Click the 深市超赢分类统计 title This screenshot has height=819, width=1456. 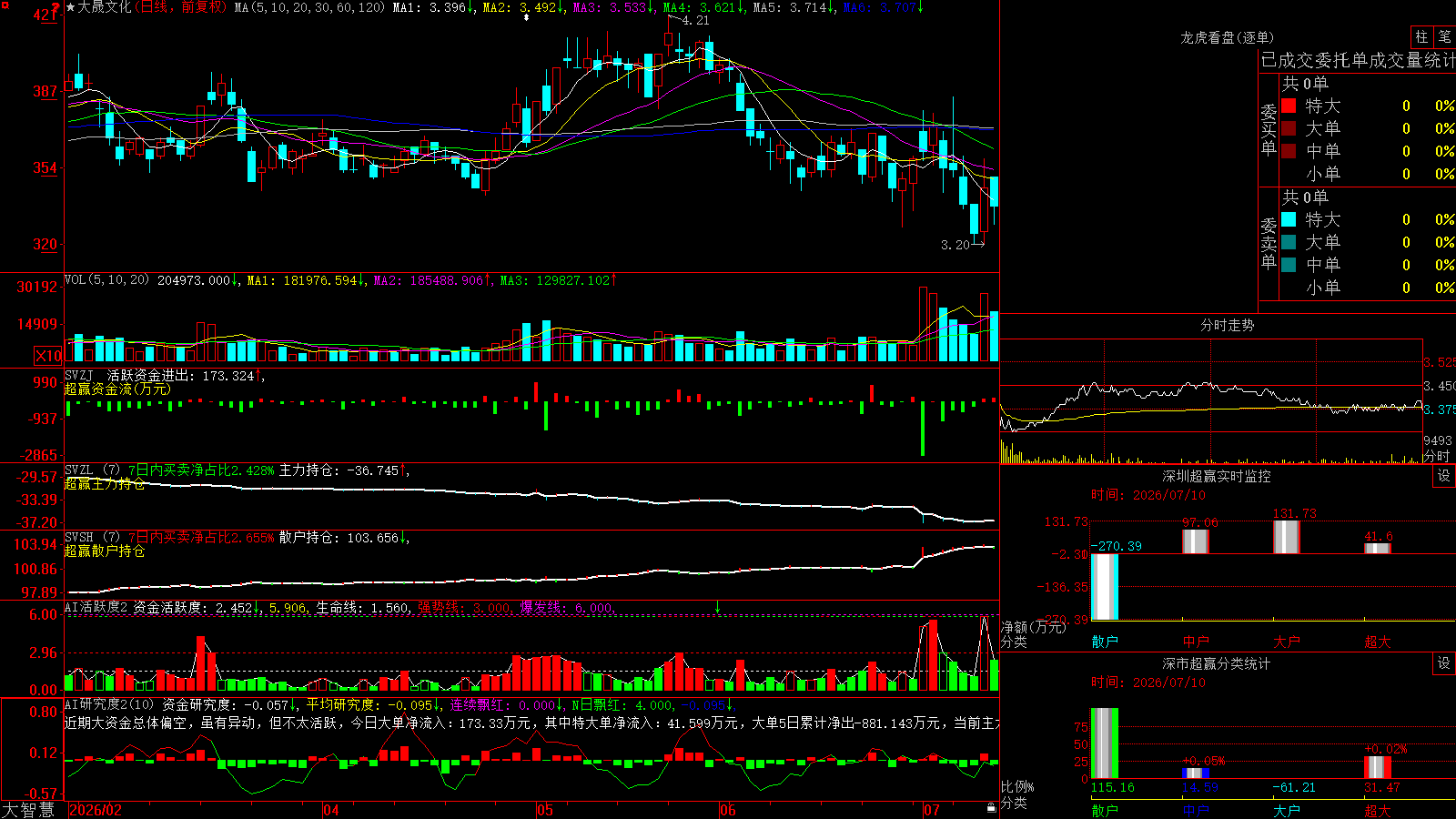point(1217,663)
